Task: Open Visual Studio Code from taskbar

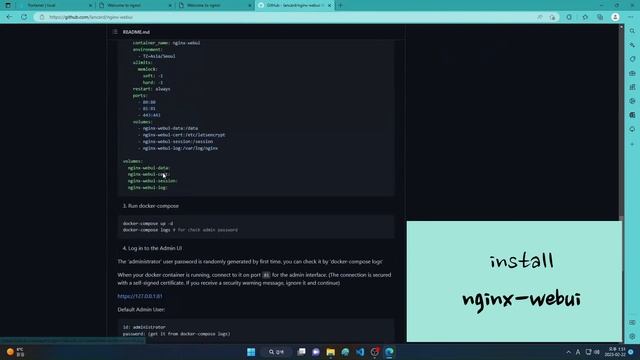Action: pyautogui.click(x=360, y=352)
